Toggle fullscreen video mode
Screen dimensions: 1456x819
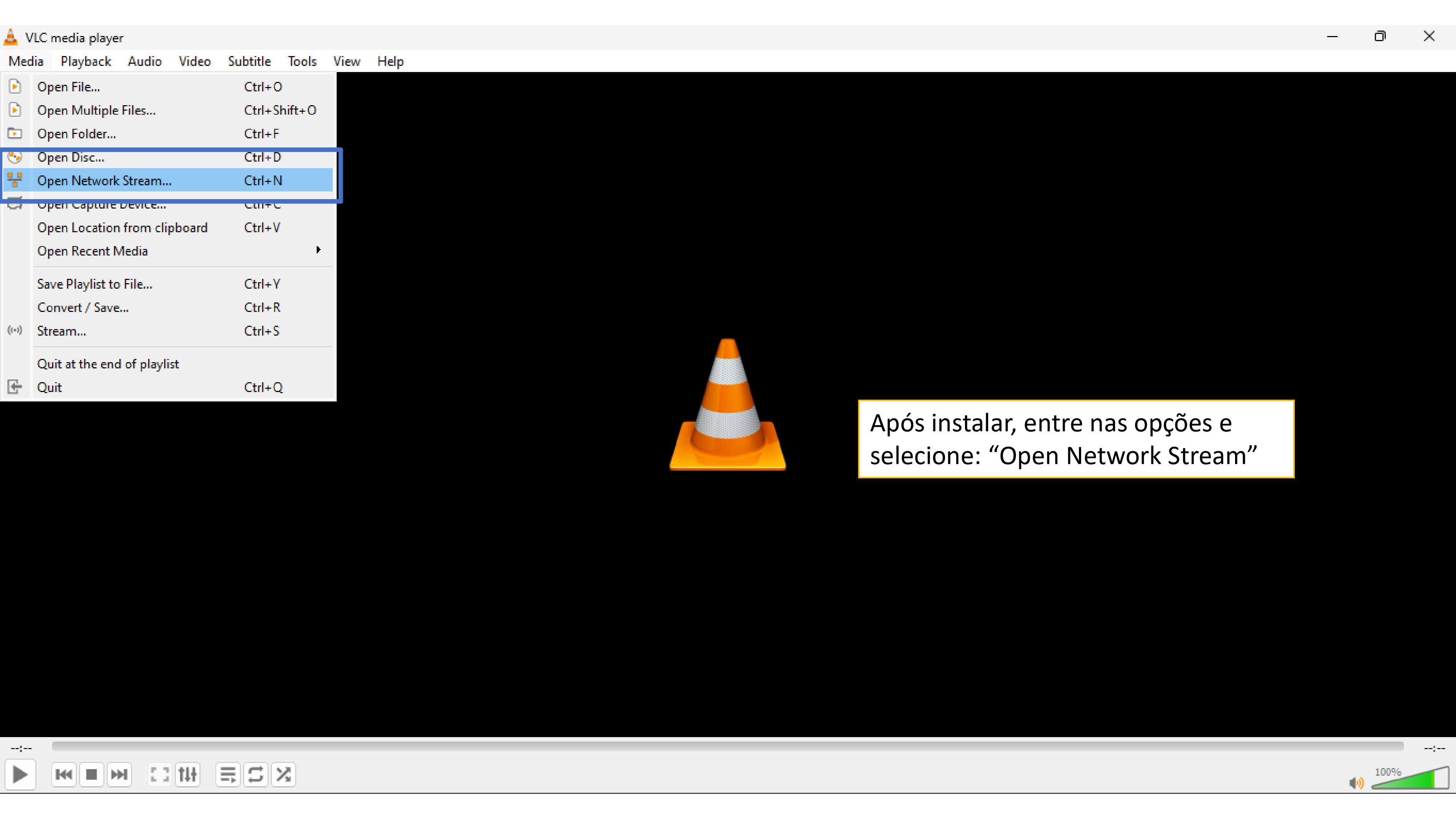point(159,774)
